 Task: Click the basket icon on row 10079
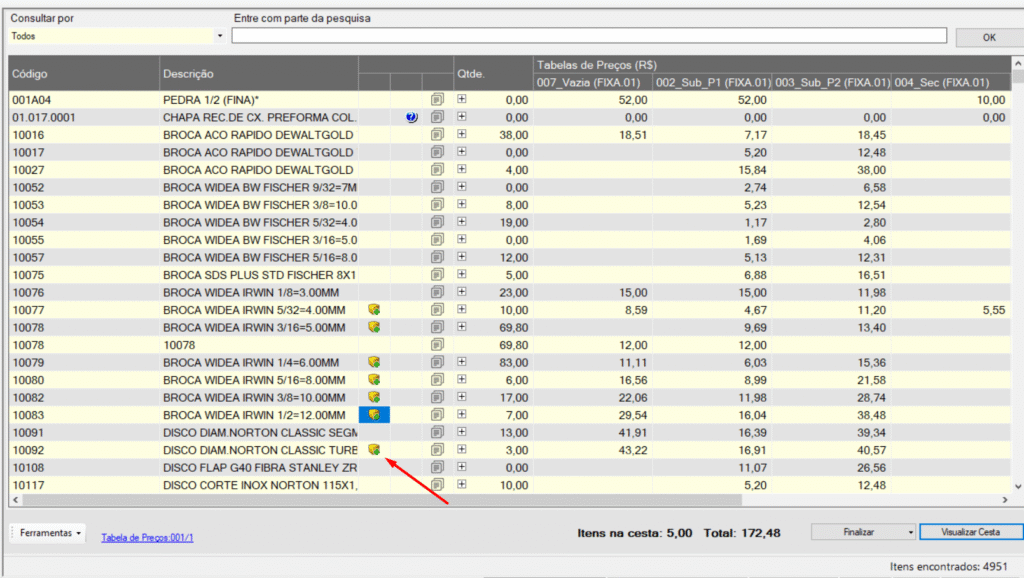(x=374, y=362)
